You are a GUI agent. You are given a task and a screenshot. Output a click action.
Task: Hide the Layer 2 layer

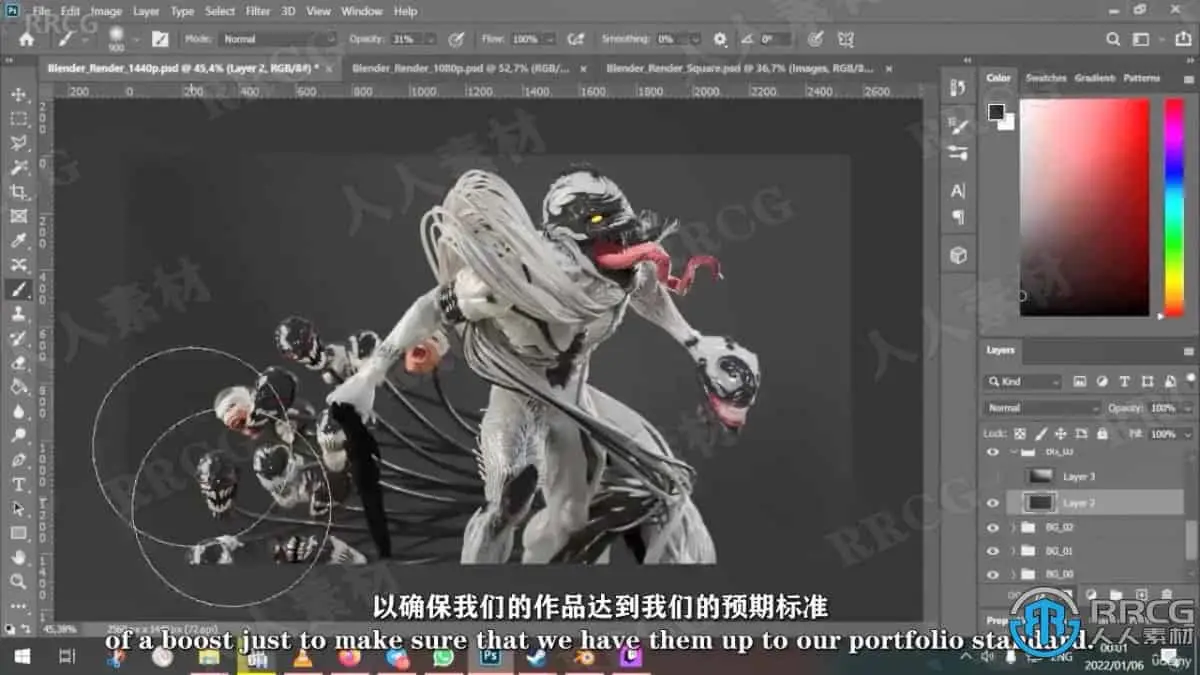pos(993,503)
